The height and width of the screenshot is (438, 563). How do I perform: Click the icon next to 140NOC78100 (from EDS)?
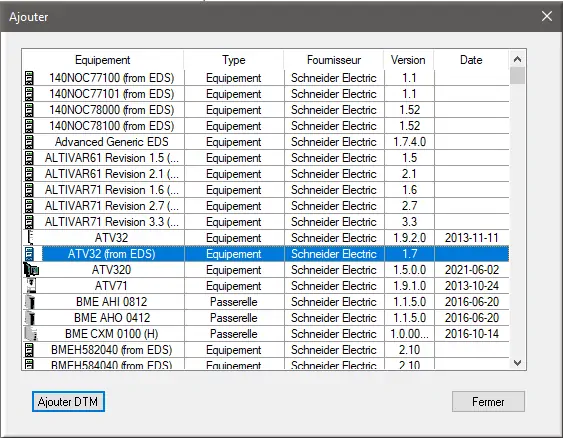(x=29, y=126)
